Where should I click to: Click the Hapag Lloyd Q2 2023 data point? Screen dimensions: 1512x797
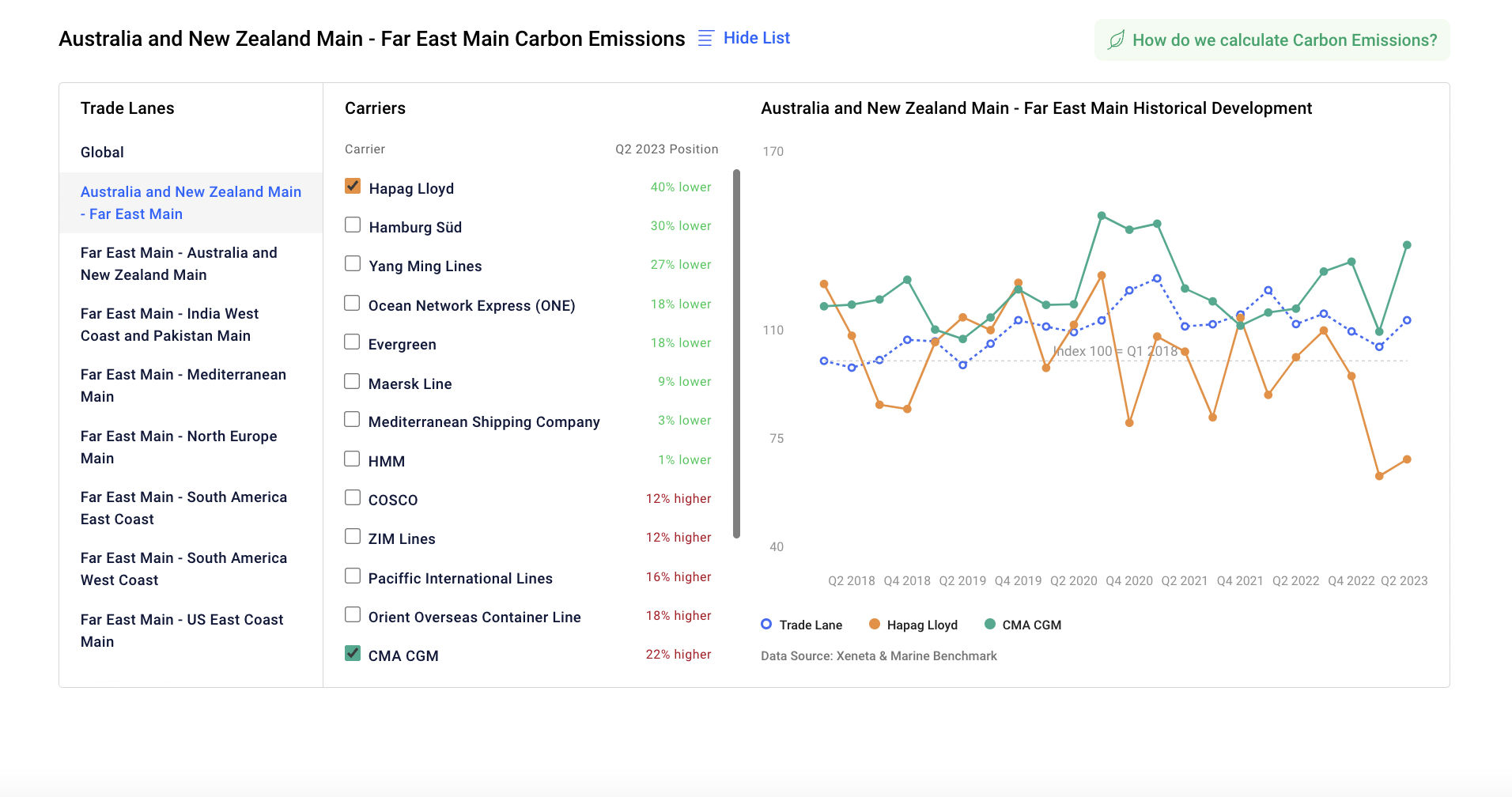pyautogui.click(x=1407, y=459)
